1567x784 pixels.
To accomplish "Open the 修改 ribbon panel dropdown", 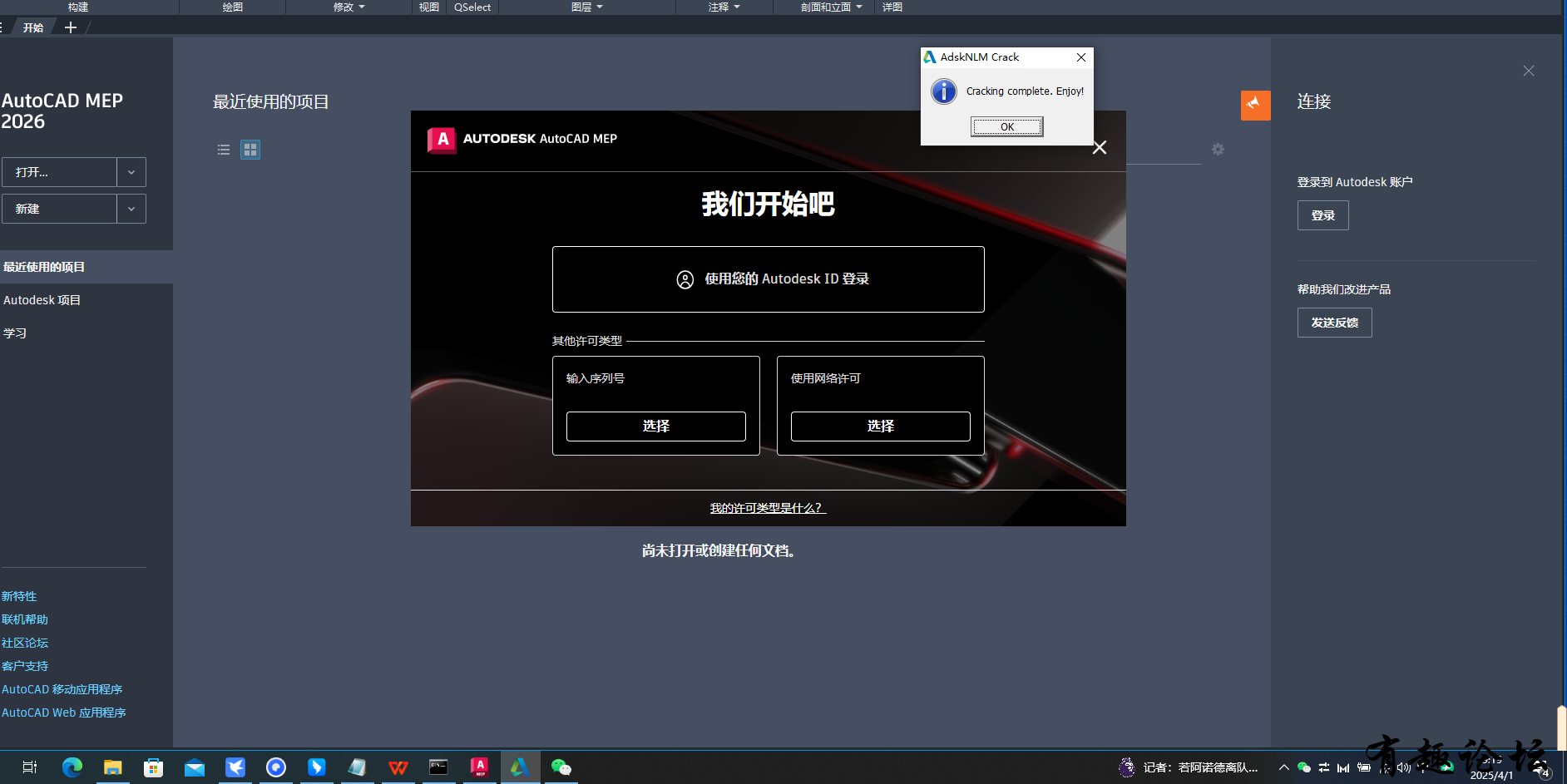I will 348,7.
